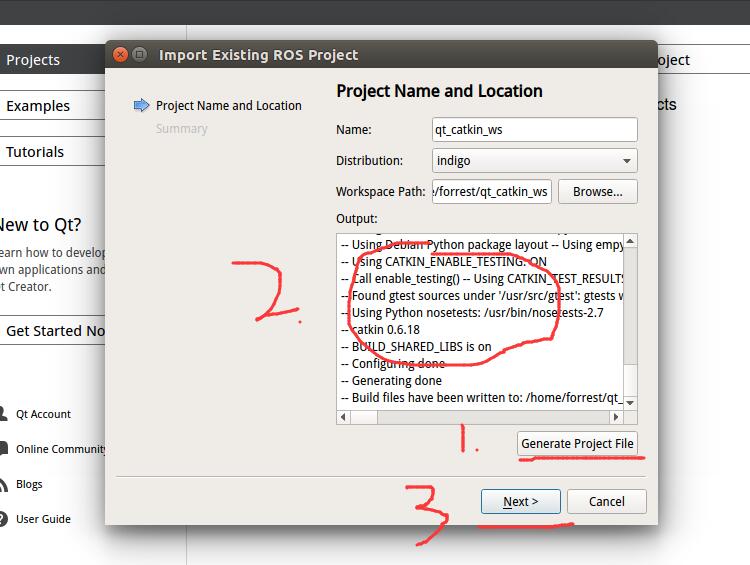Open the Qt Account link
The image size is (750, 565).
coord(43,414)
